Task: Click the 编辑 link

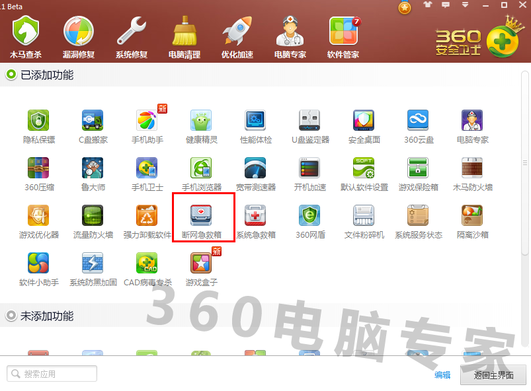Action: (x=442, y=374)
